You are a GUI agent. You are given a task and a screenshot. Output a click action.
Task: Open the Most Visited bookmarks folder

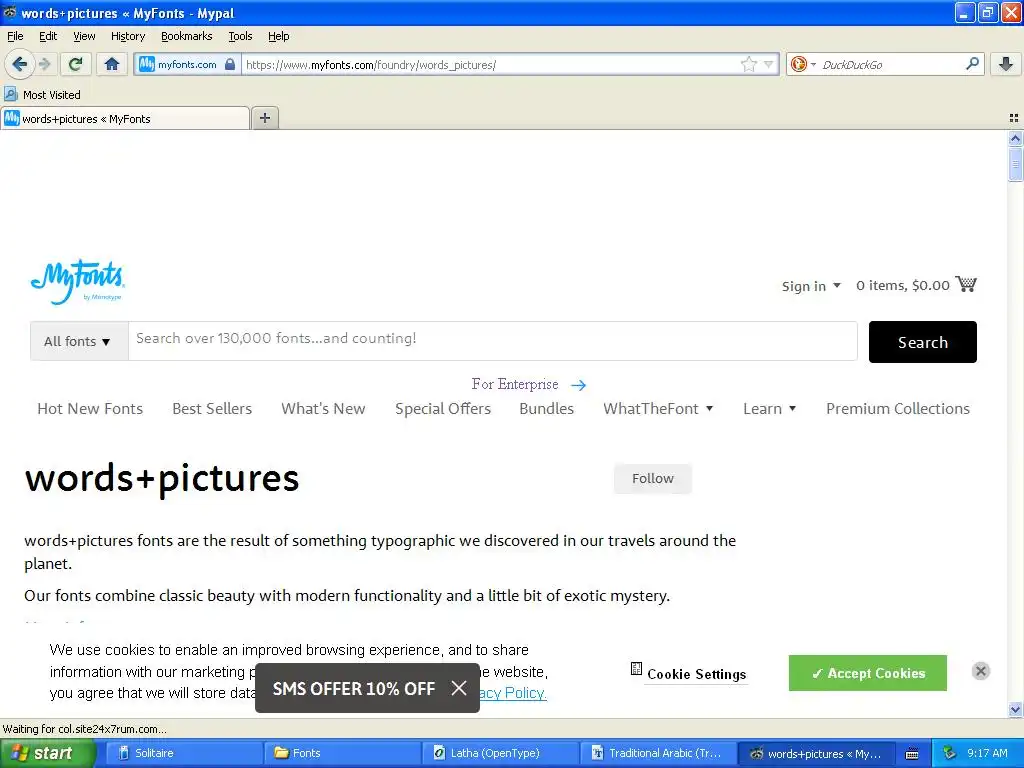(x=42, y=95)
